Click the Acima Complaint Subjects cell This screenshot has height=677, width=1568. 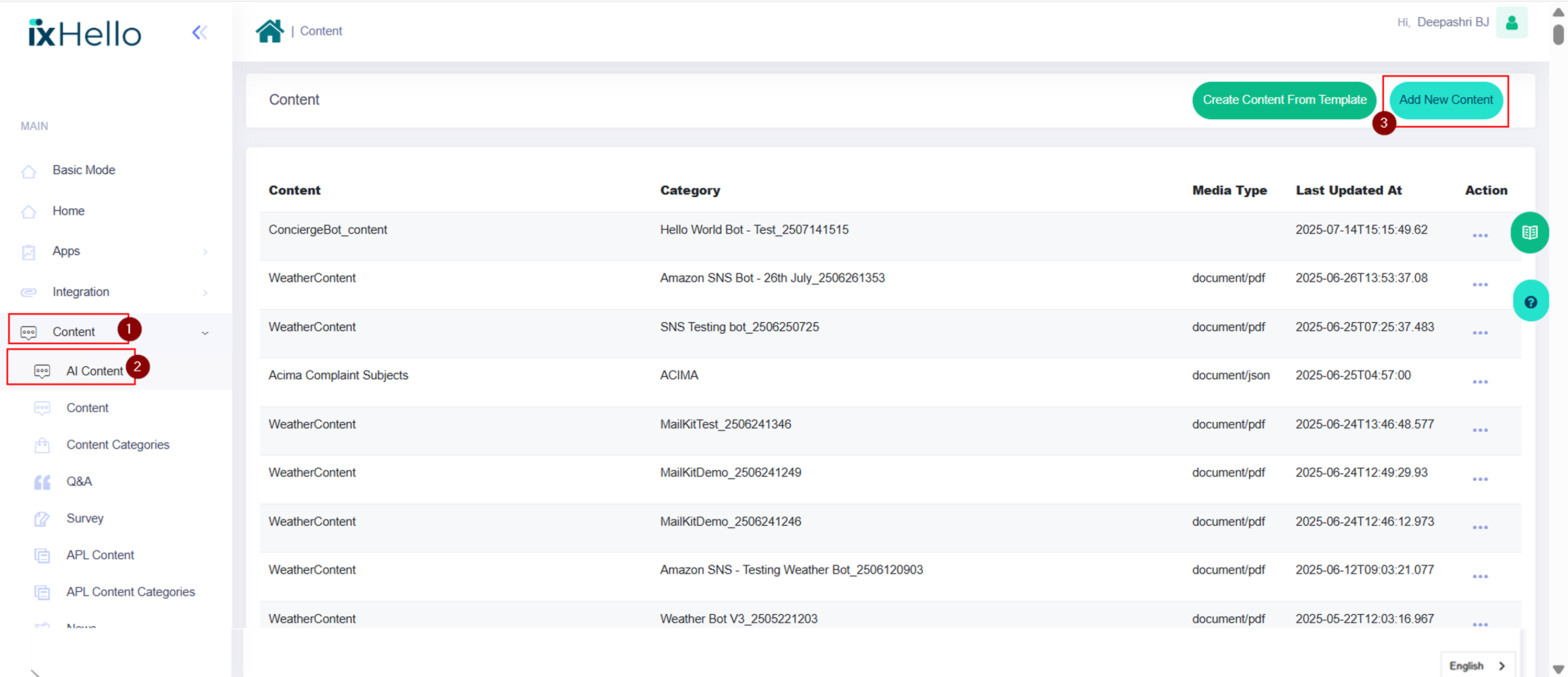(x=339, y=375)
